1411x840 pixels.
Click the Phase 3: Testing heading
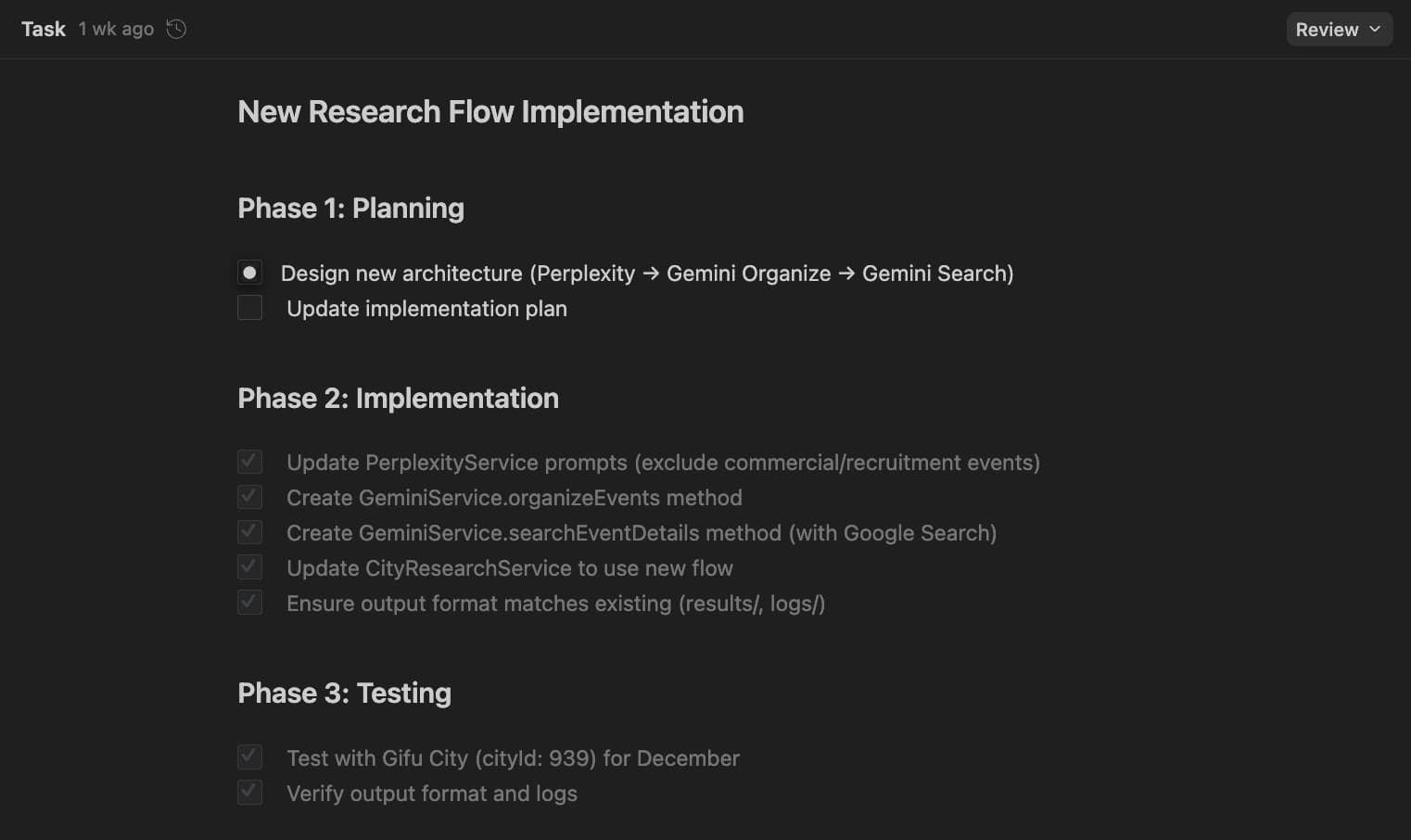pos(344,694)
